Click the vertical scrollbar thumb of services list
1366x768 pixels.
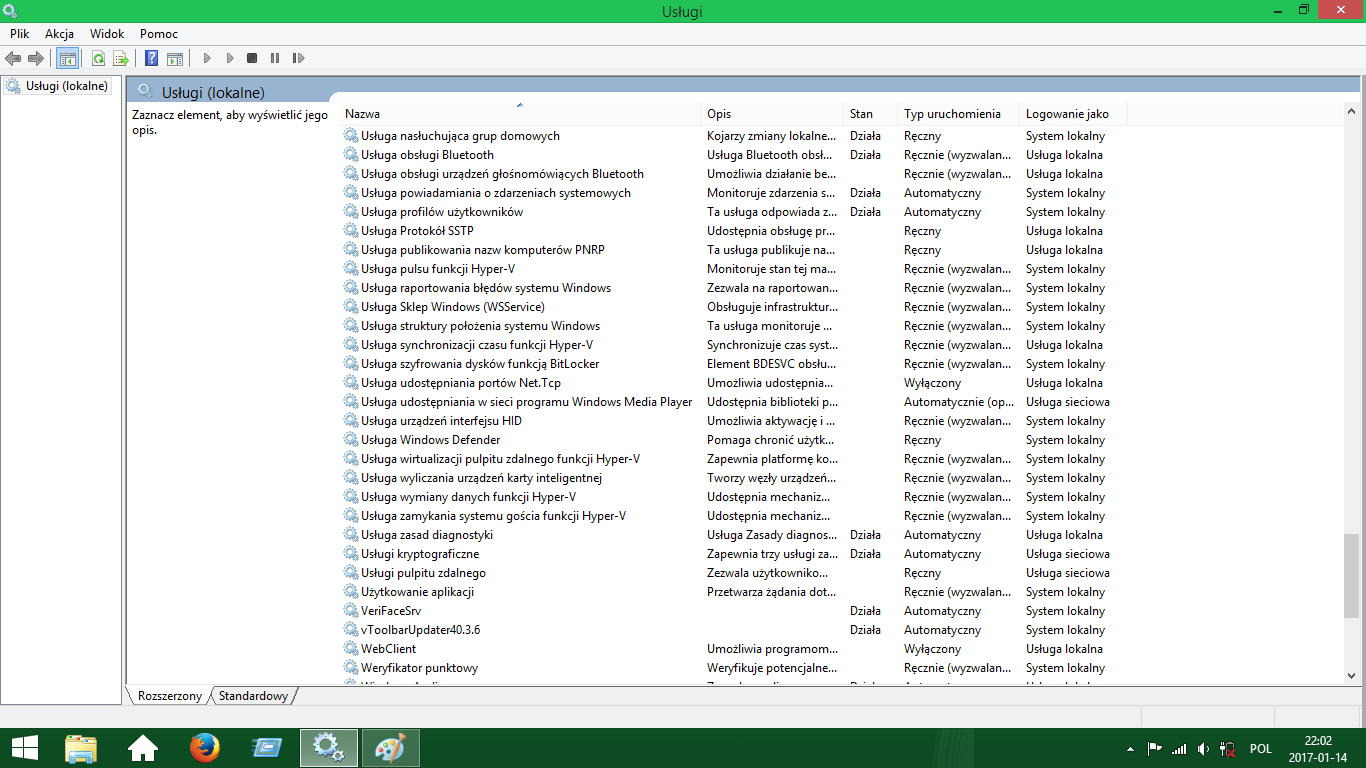[x=1352, y=575]
